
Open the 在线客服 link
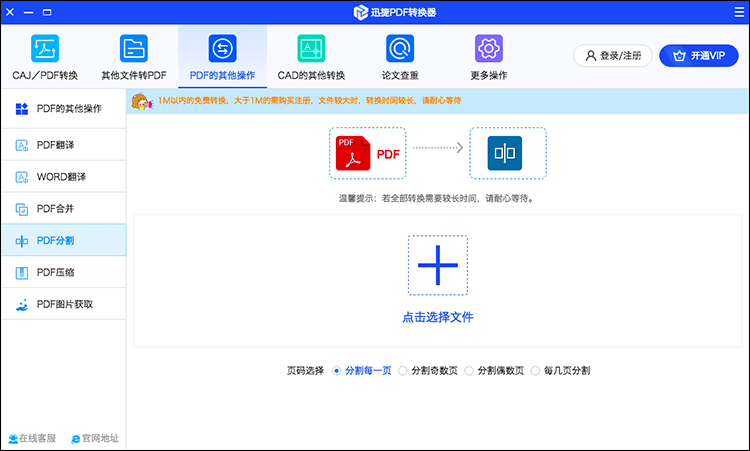coord(32,439)
